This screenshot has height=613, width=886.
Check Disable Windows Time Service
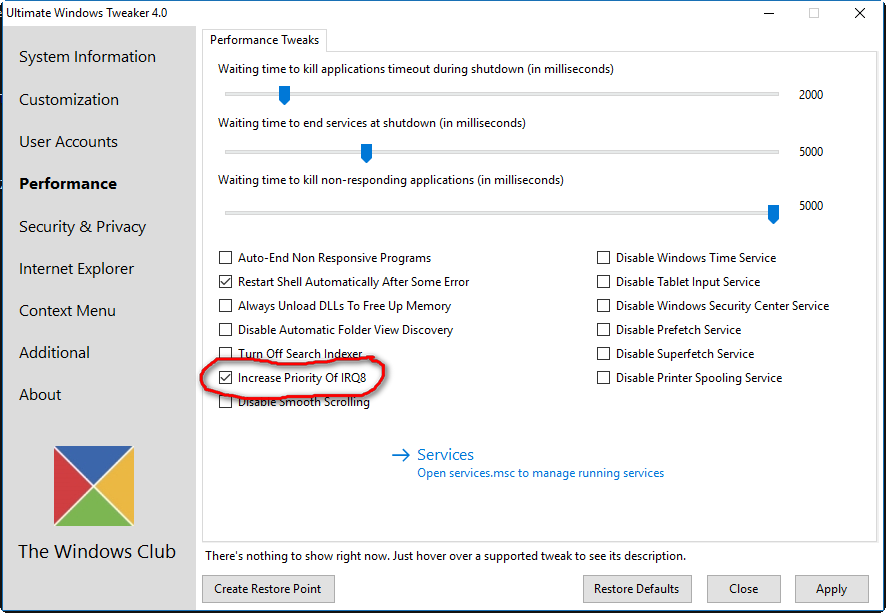point(603,258)
